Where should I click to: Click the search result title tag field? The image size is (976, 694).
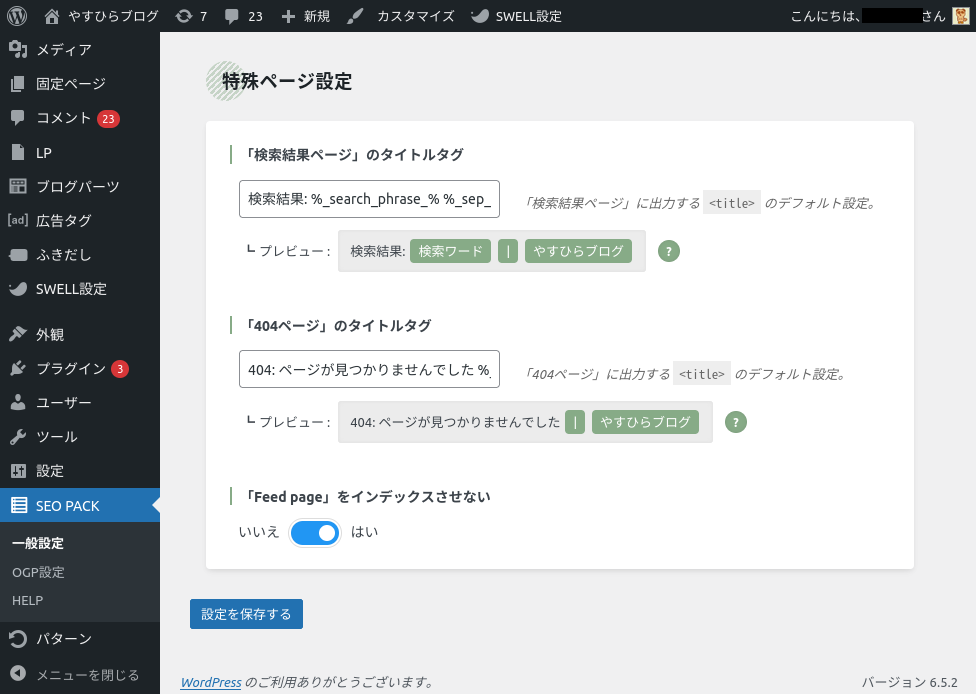tap(369, 199)
